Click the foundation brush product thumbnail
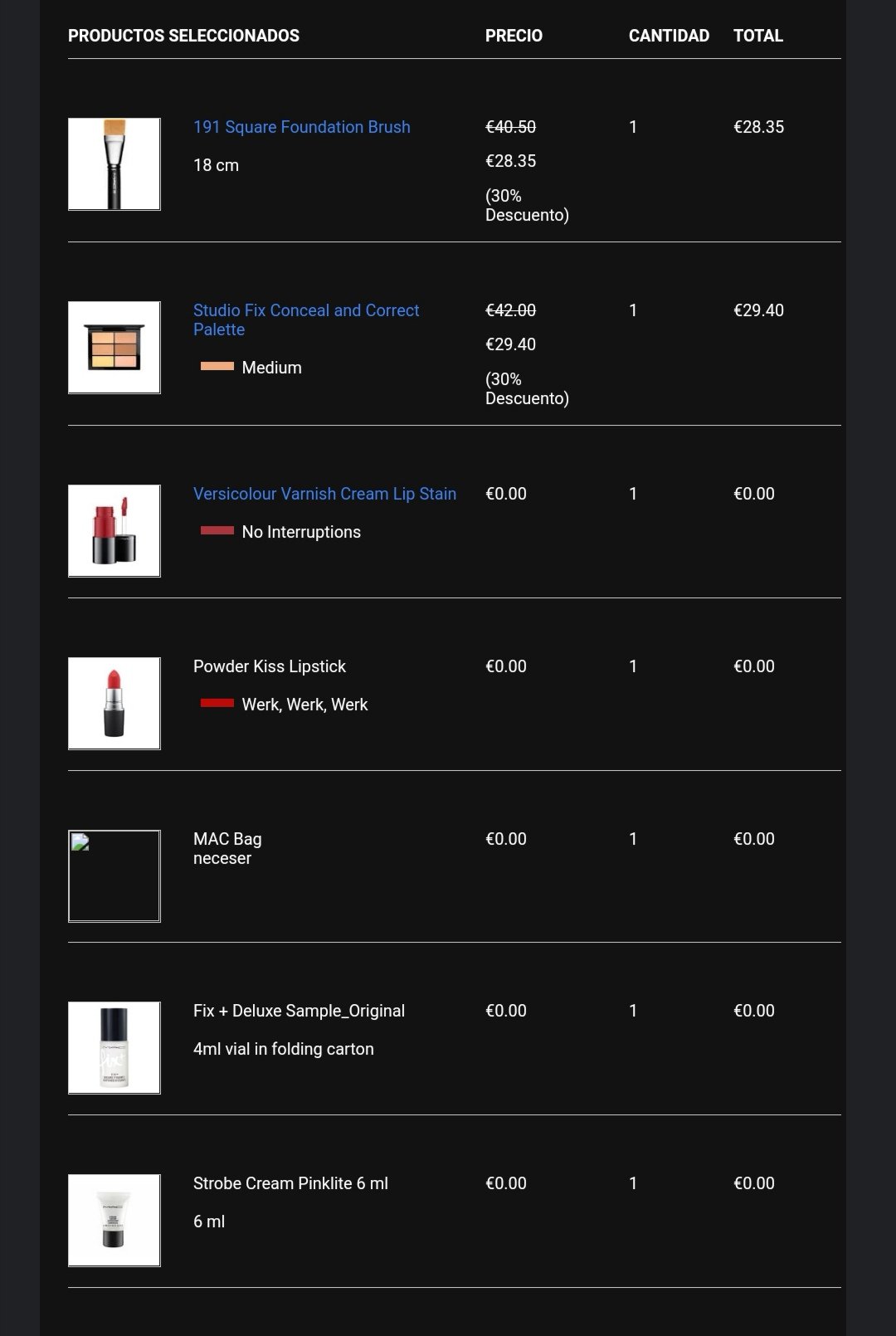Viewport: 896px width, 1336px height. [x=114, y=164]
